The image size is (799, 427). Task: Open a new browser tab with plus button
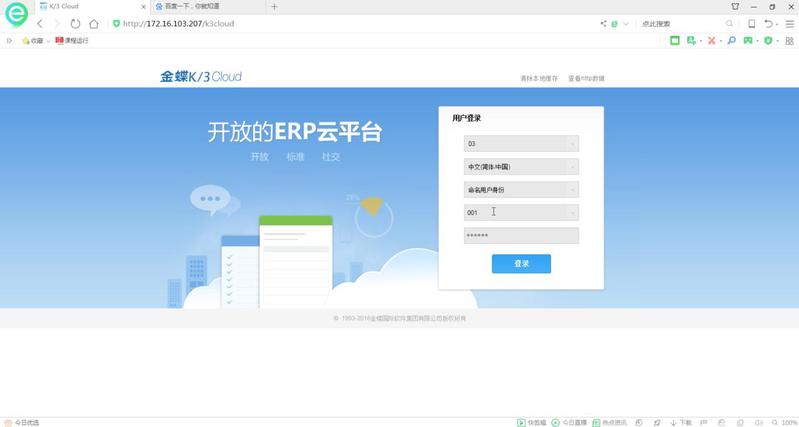point(275,6)
